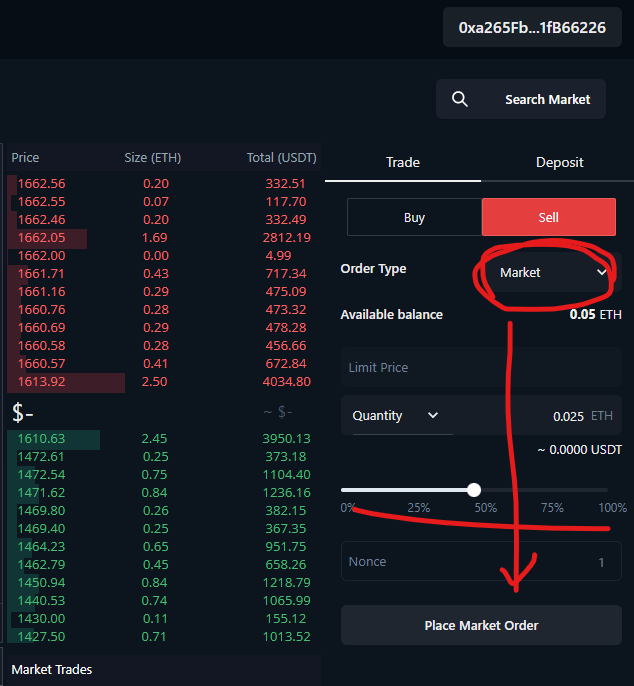Click the magnifier icon in Search Market
The width and height of the screenshot is (634, 686).
click(x=459, y=99)
